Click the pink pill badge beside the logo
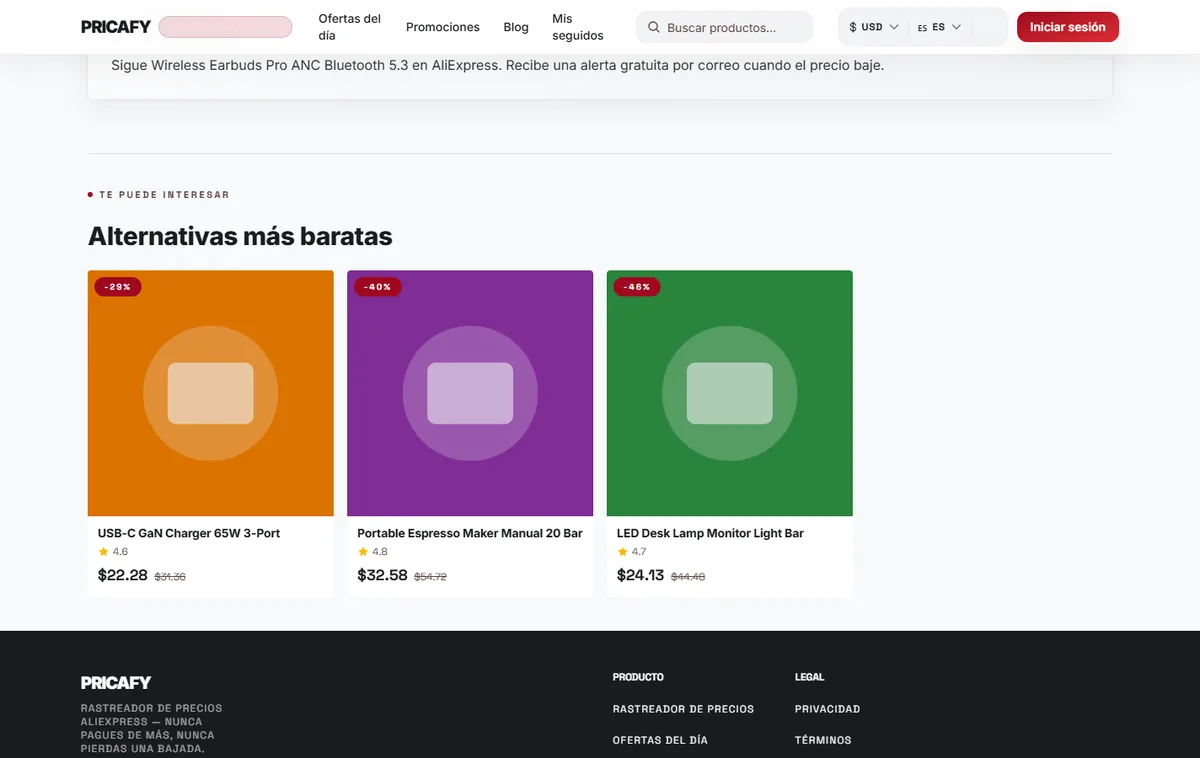This screenshot has width=1200, height=758. (x=225, y=27)
